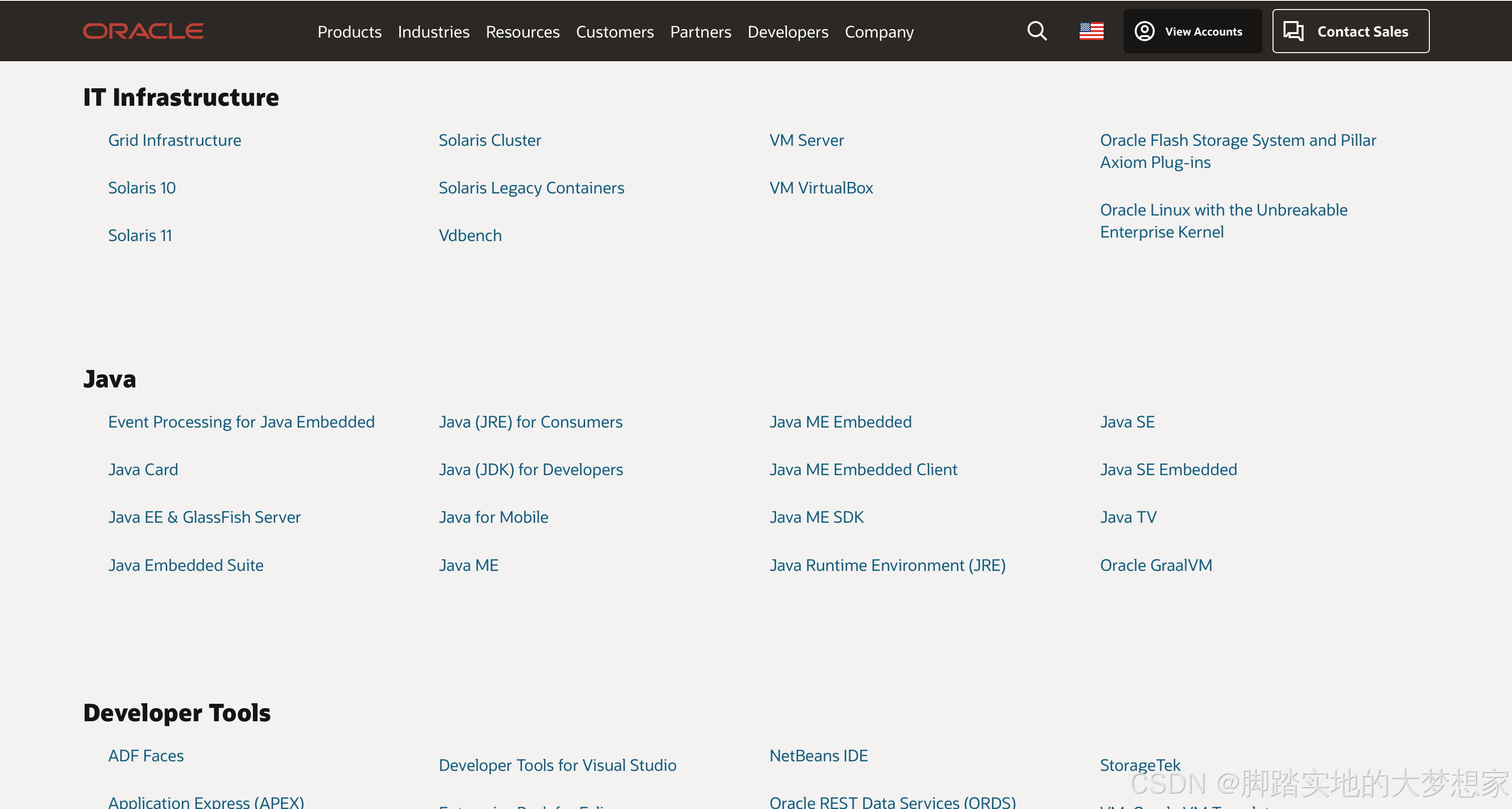1512x809 pixels.
Task: Open the Solaris 10 link
Action: (141, 188)
